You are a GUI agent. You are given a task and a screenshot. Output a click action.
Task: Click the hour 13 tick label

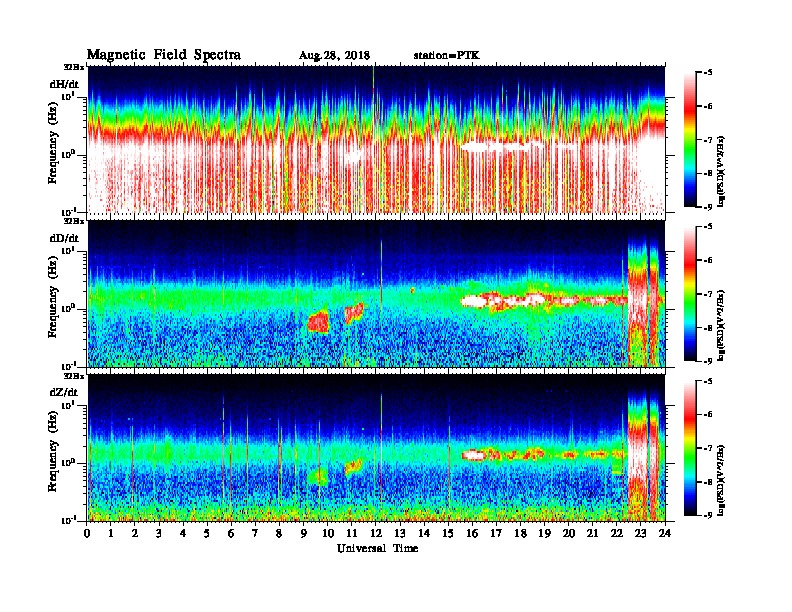pyautogui.click(x=400, y=534)
